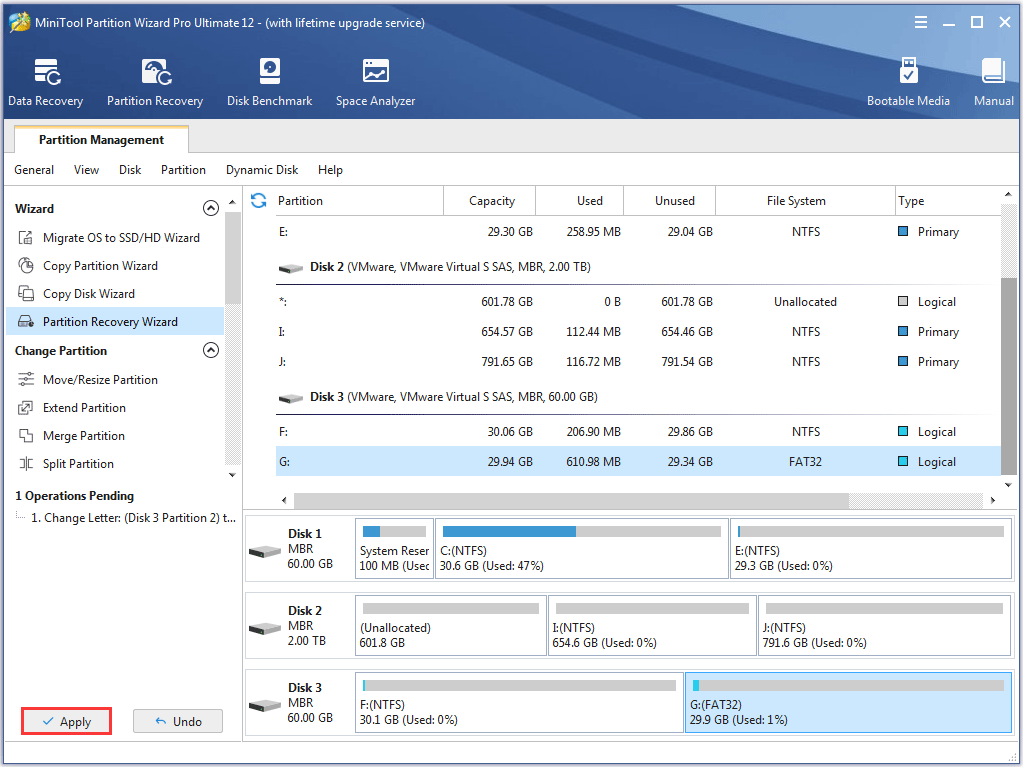Screen dimensions: 1023x767
Task: Create Bootable Media
Action: [x=908, y=82]
